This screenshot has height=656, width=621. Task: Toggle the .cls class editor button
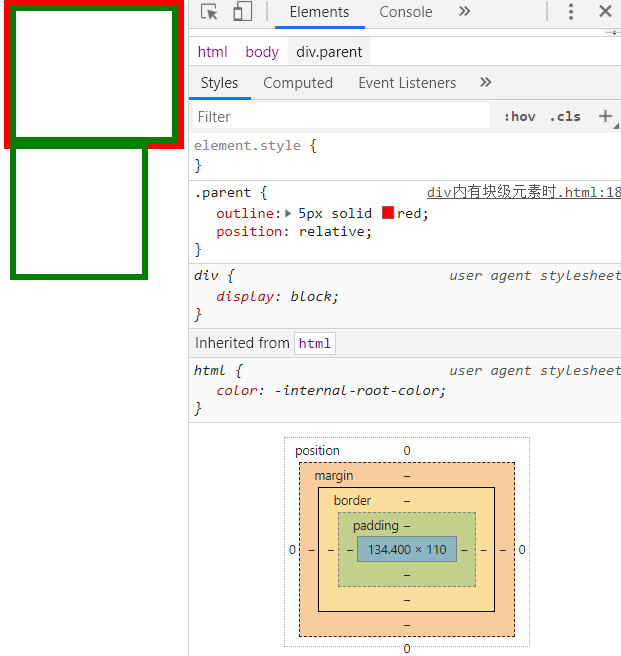coord(565,116)
